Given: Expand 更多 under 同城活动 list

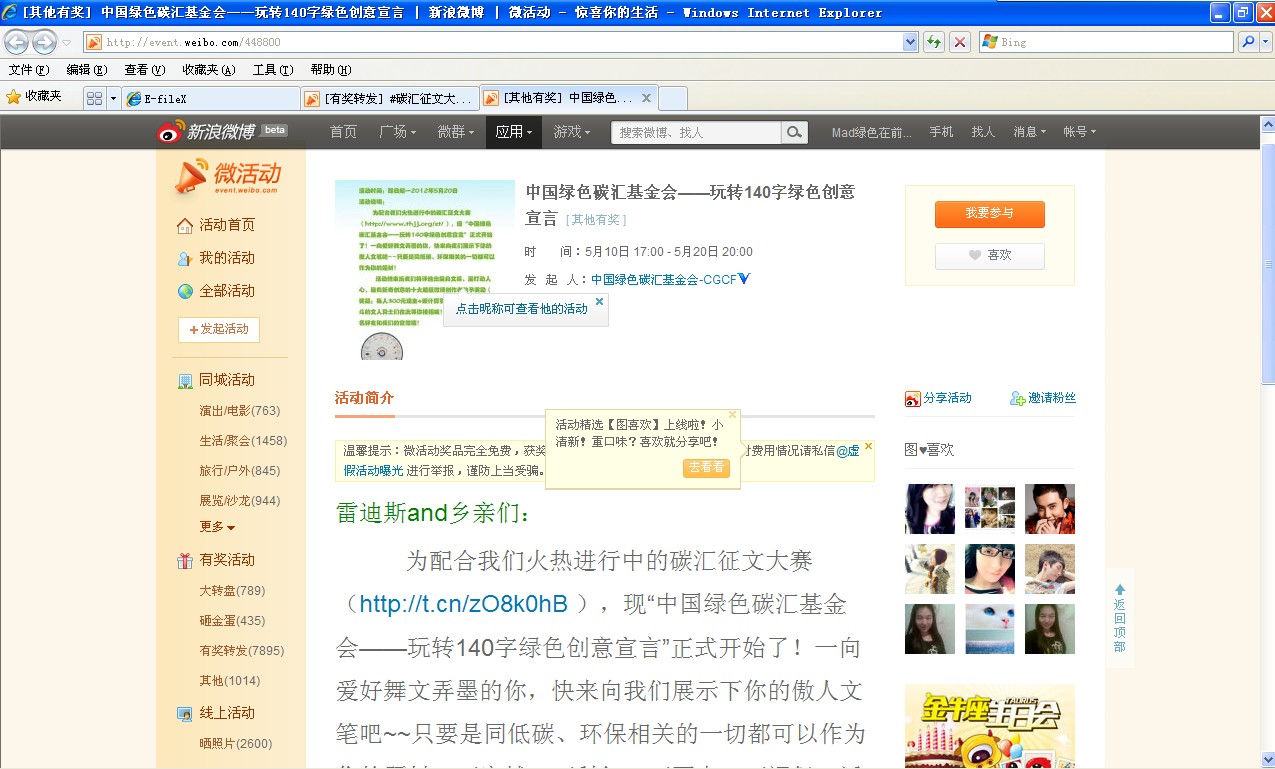Looking at the screenshot, I should [217, 527].
